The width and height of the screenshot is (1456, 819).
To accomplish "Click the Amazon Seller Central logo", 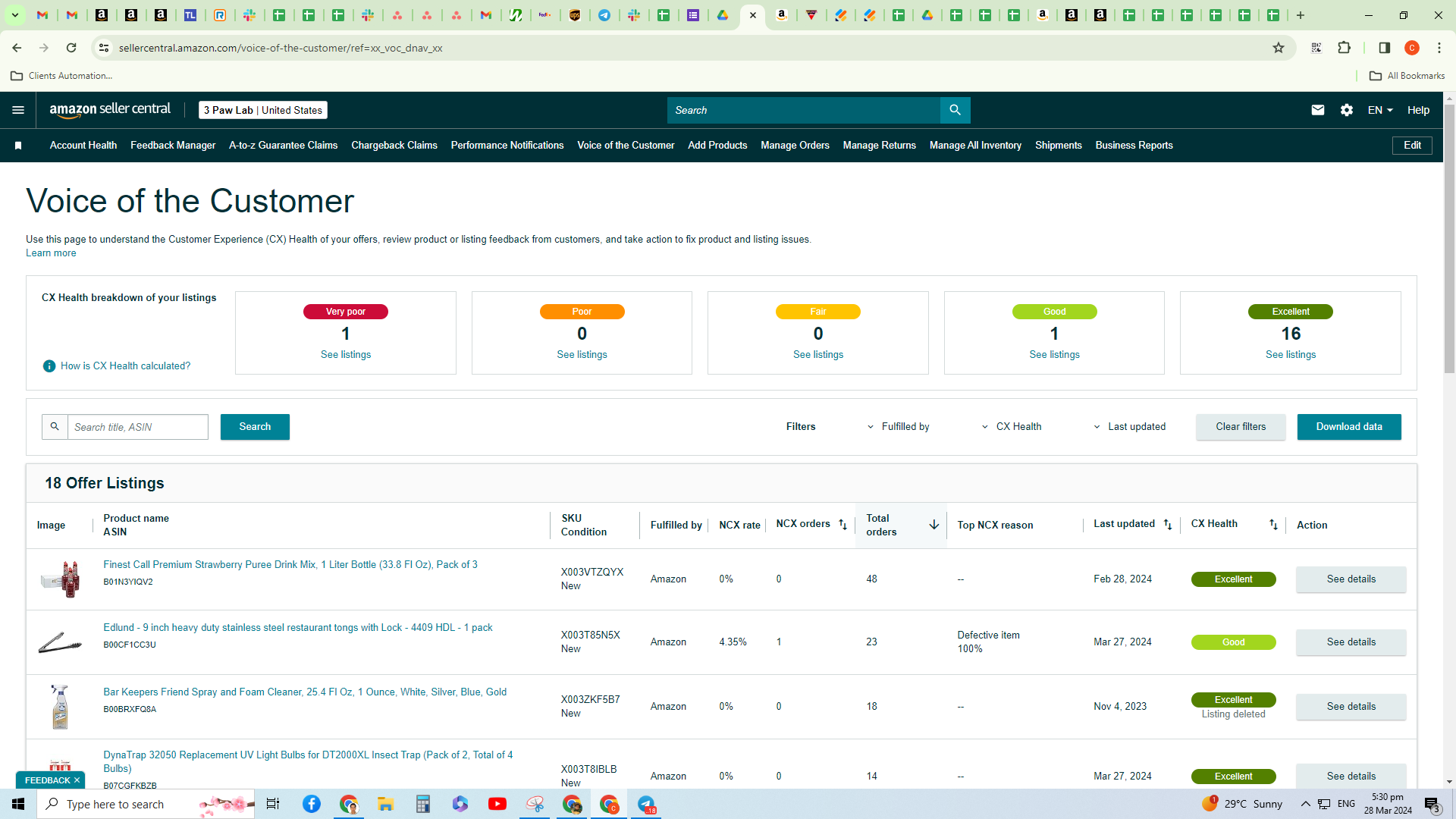I will [x=110, y=110].
